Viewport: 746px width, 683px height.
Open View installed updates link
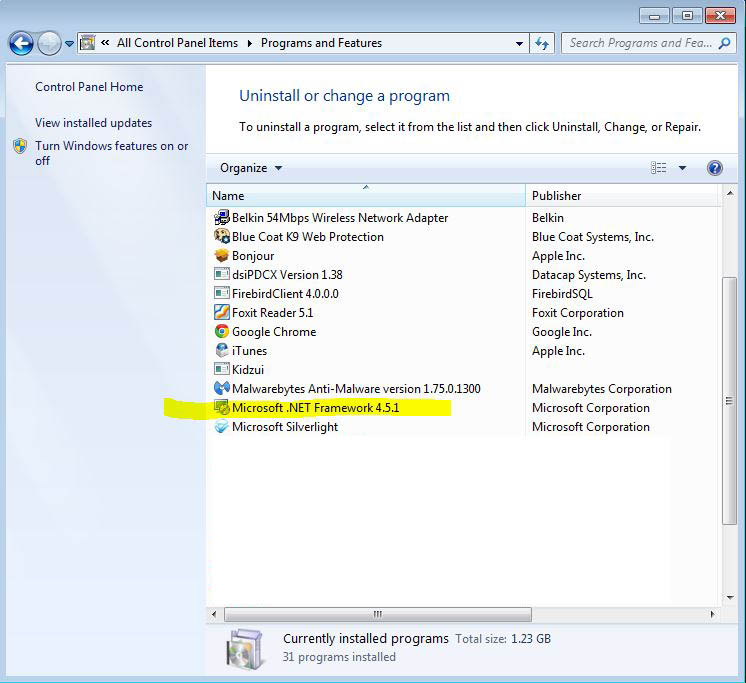pos(93,123)
